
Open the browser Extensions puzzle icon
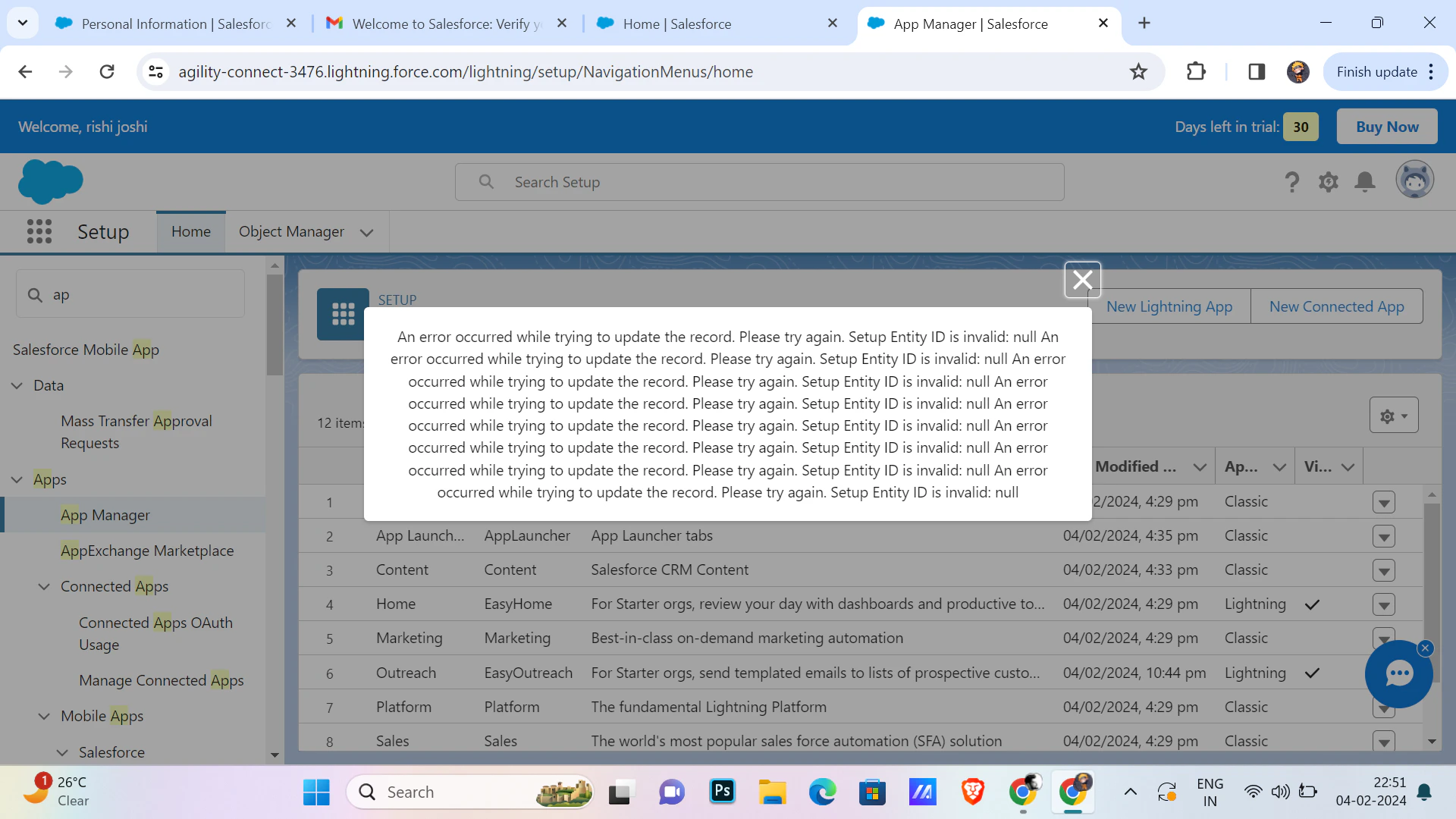pyautogui.click(x=1196, y=72)
